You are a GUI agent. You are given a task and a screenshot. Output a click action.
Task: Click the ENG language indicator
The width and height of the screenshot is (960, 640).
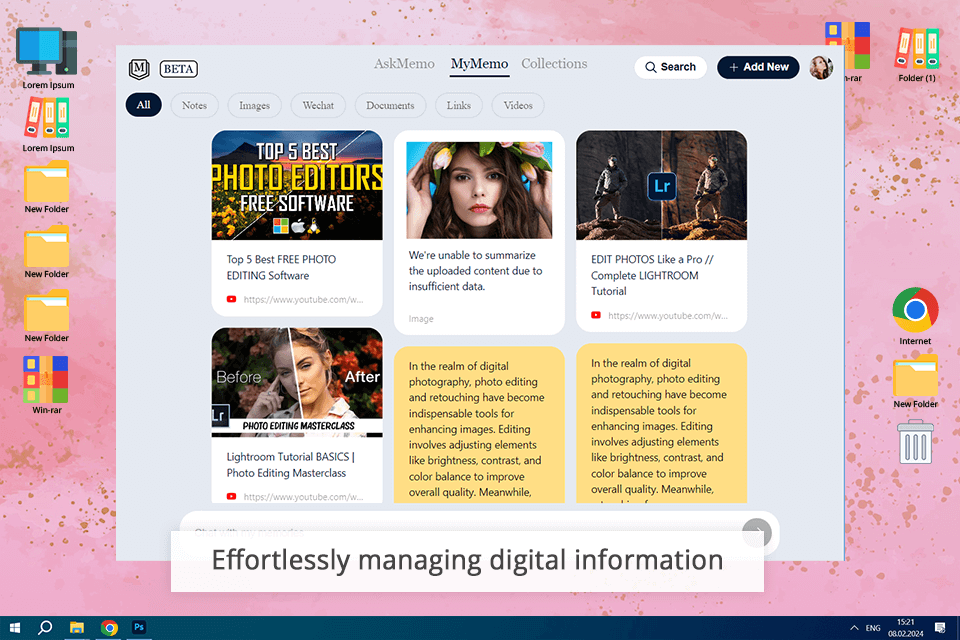[x=873, y=628]
